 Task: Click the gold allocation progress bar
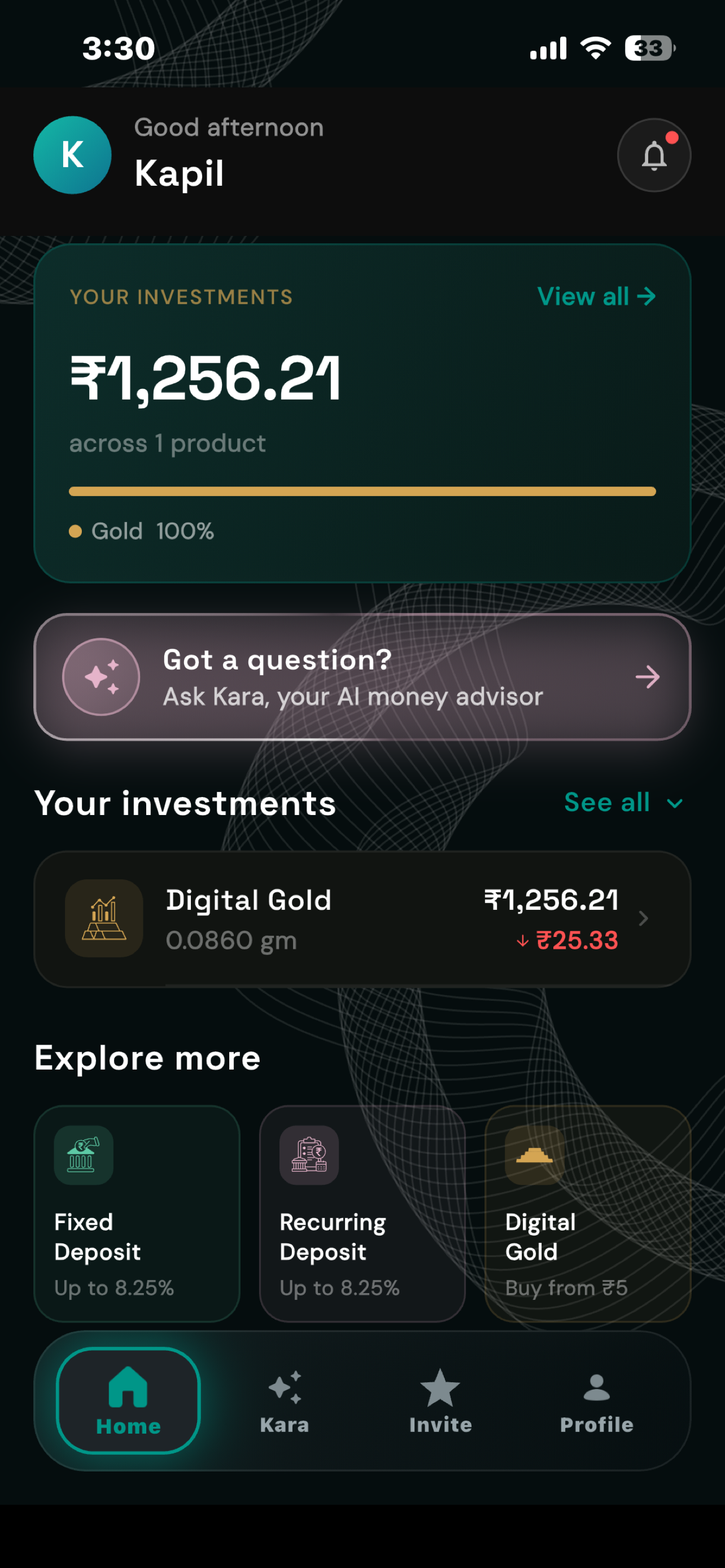pos(362,491)
